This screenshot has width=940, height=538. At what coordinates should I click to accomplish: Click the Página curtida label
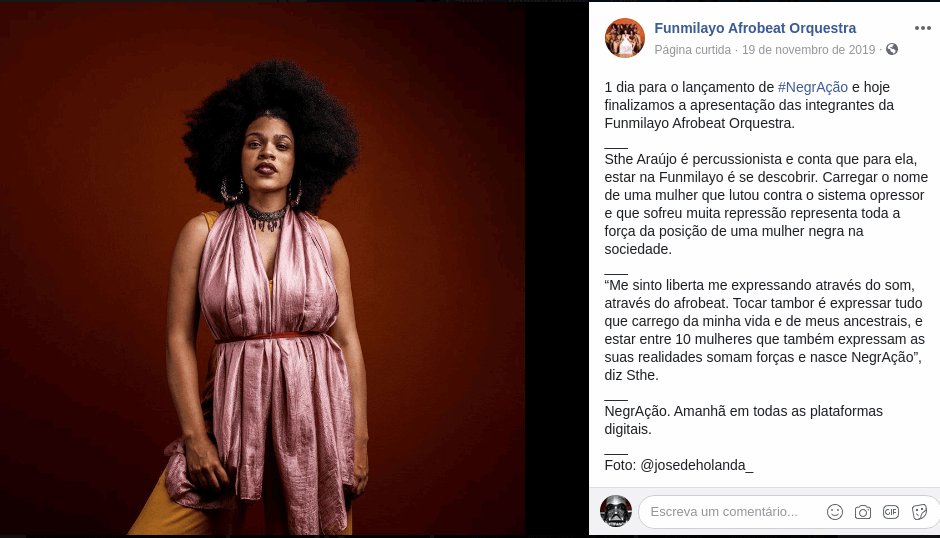coord(692,50)
